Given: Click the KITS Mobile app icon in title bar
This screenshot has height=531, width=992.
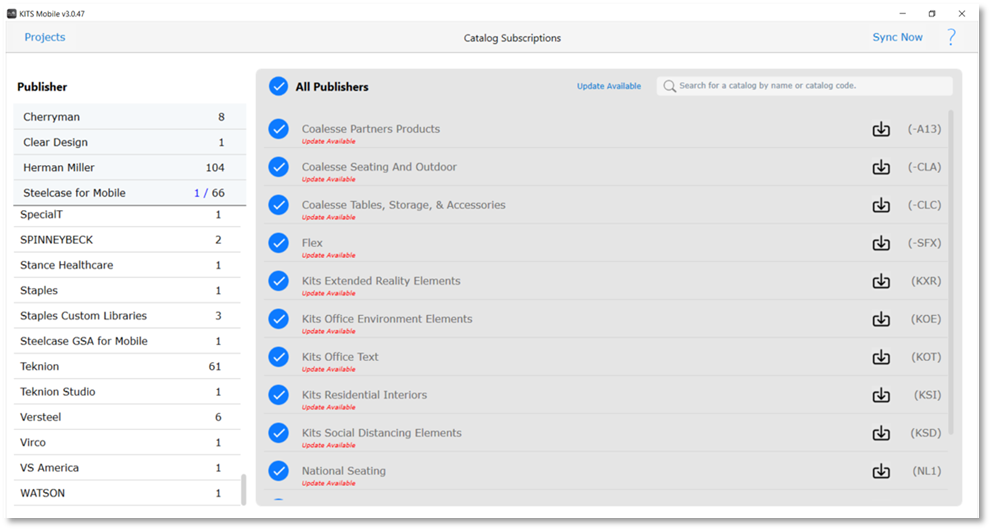Looking at the screenshot, I should coord(11,13).
